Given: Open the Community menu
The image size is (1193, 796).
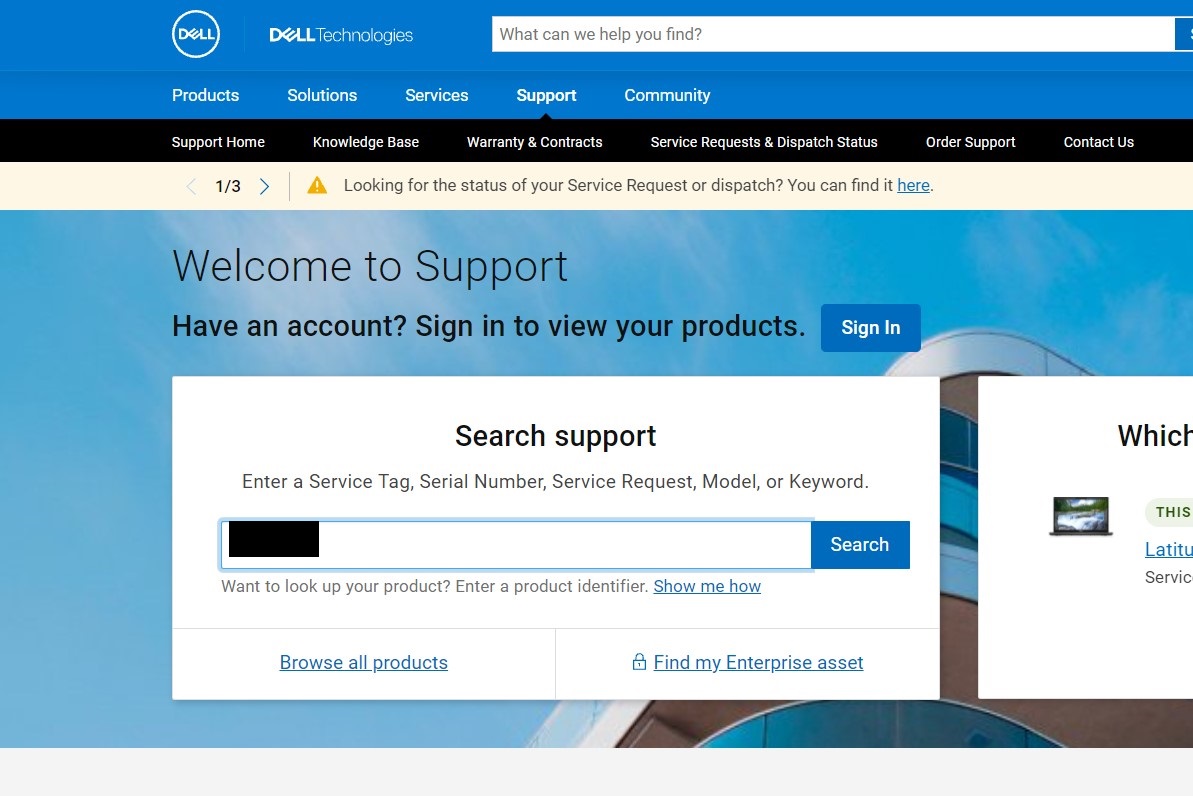Looking at the screenshot, I should pyautogui.click(x=667, y=95).
